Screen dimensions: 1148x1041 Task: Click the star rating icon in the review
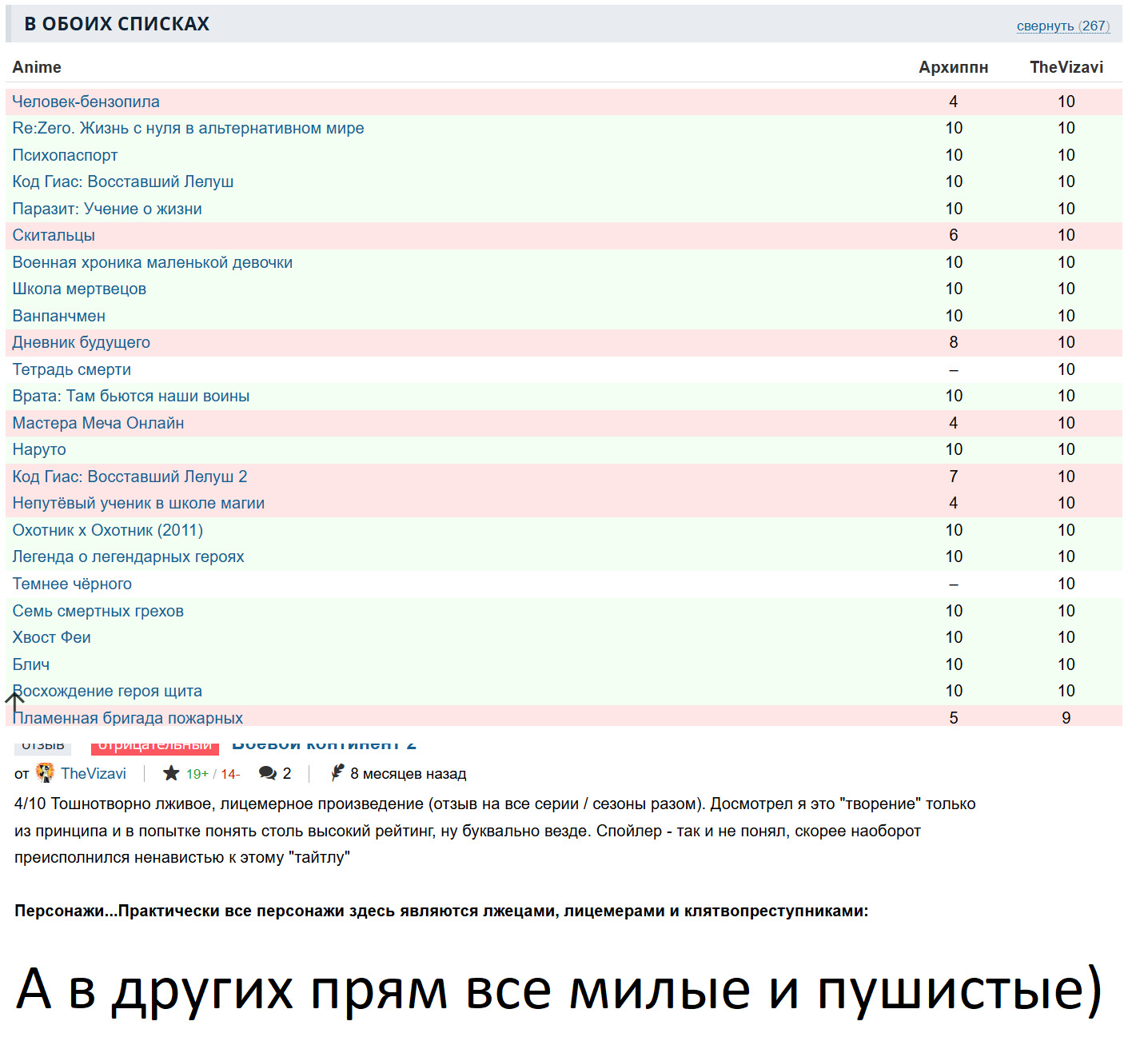171,773
